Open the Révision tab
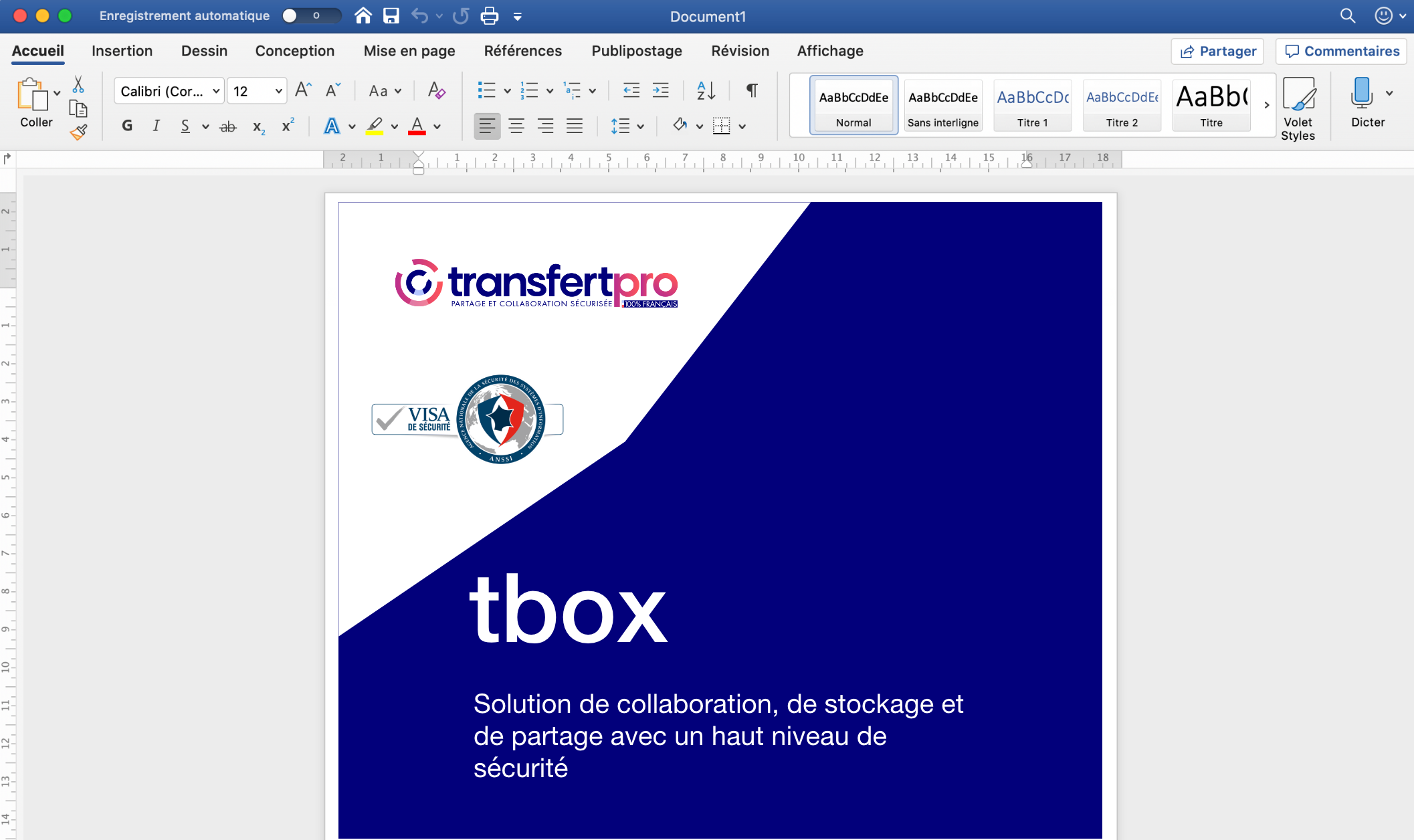 click(x=740, y=51)
